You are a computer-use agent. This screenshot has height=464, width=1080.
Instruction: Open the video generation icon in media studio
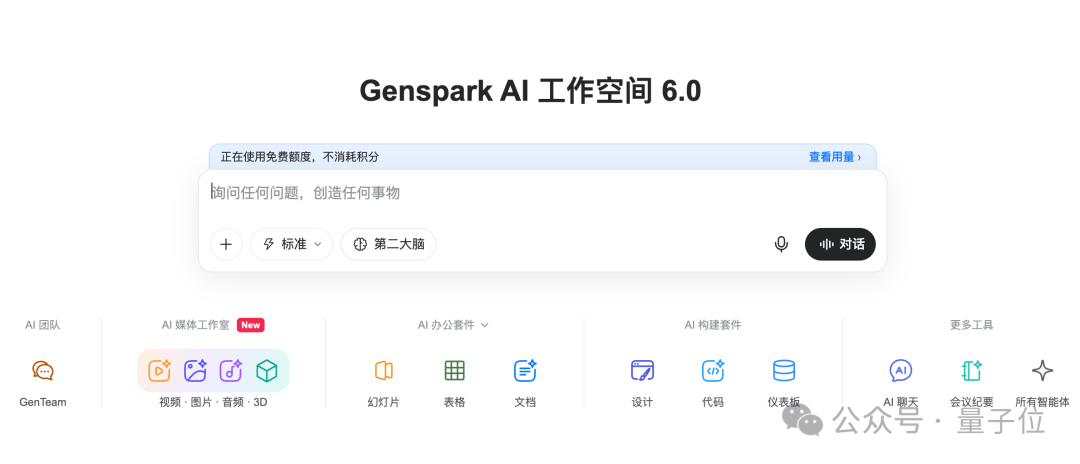pyautogui.click(x=159, y=371)
